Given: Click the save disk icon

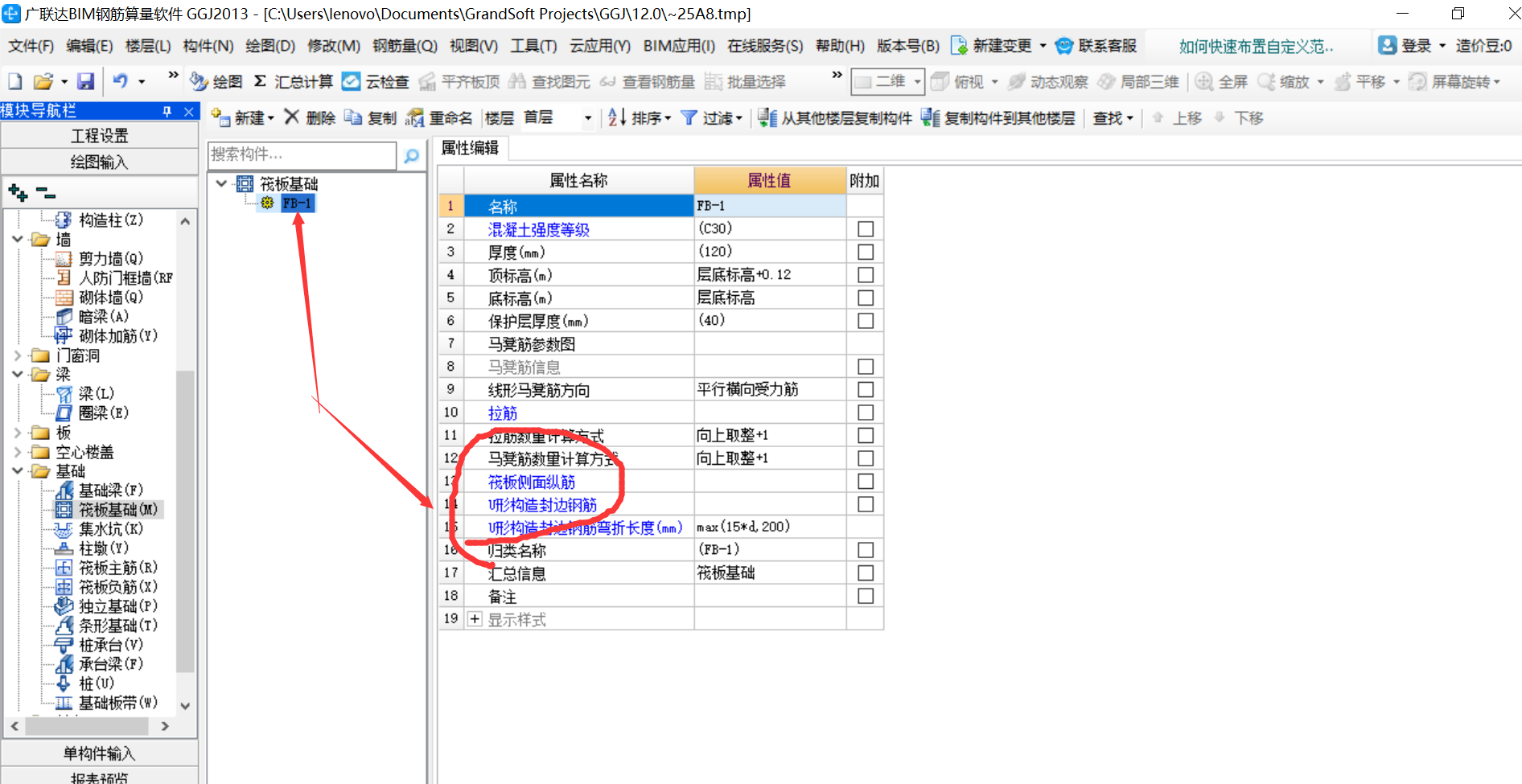Looking at the screenshot, I should (x=85, y=81).
